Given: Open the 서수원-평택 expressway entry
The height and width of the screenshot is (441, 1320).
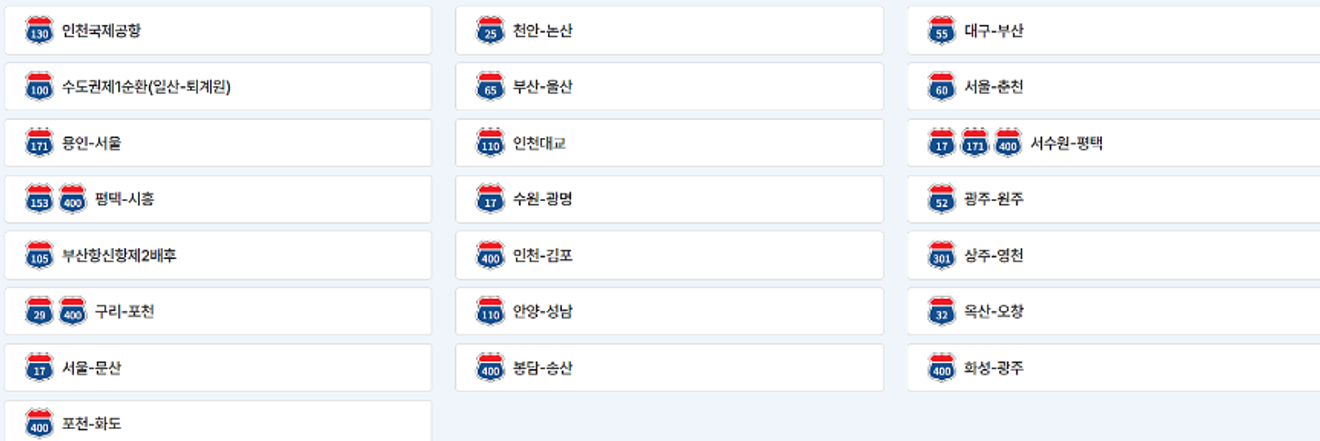Looking at the screenshot, I should click(x=1114, y=143).
